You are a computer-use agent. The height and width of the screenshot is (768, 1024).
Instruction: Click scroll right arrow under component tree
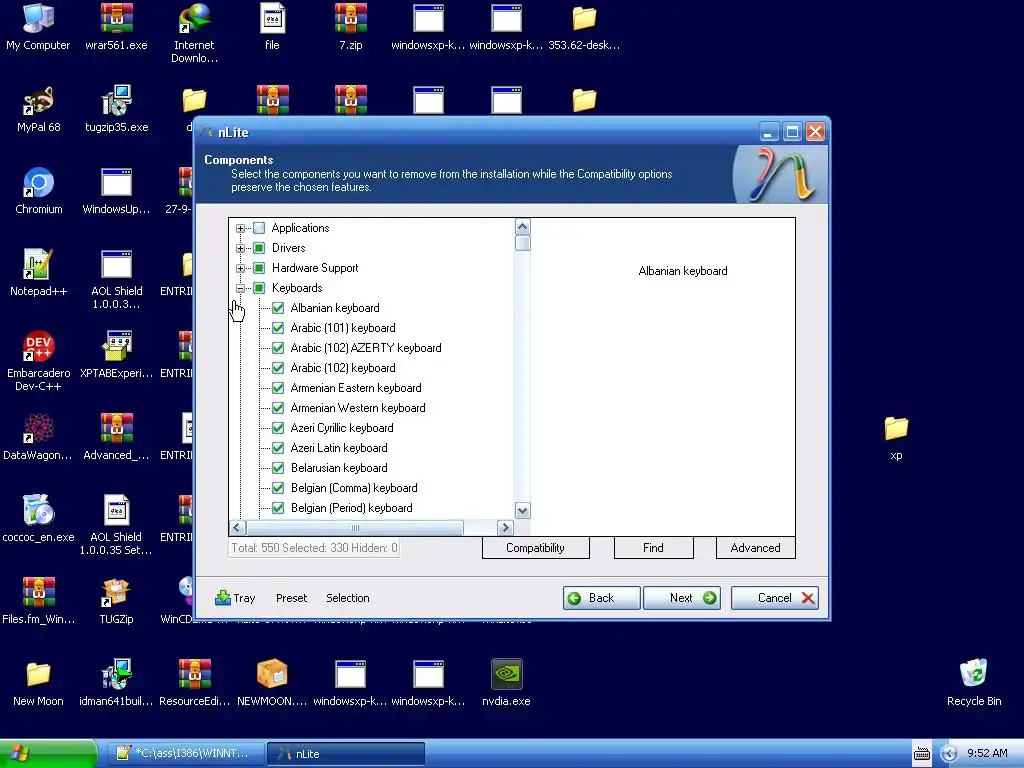coord(505,528)
